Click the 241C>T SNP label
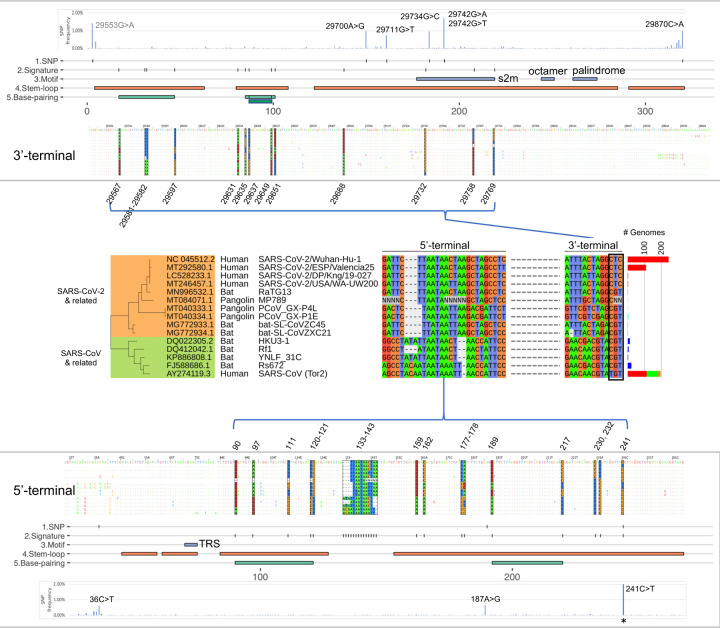The image size is (720, 628). pos(640,589)
